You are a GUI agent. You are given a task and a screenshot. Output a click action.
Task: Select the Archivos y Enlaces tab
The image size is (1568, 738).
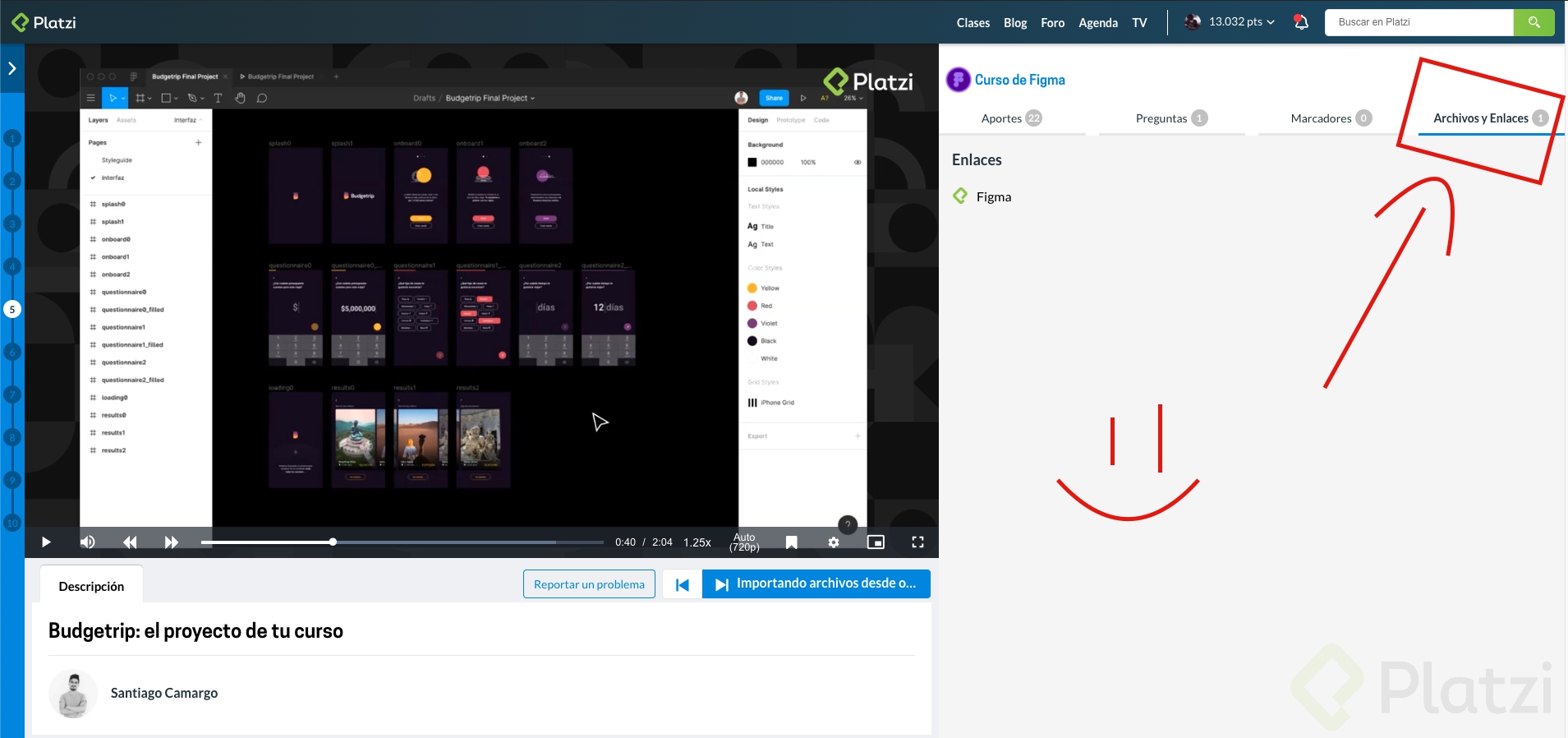[1490, 118]
